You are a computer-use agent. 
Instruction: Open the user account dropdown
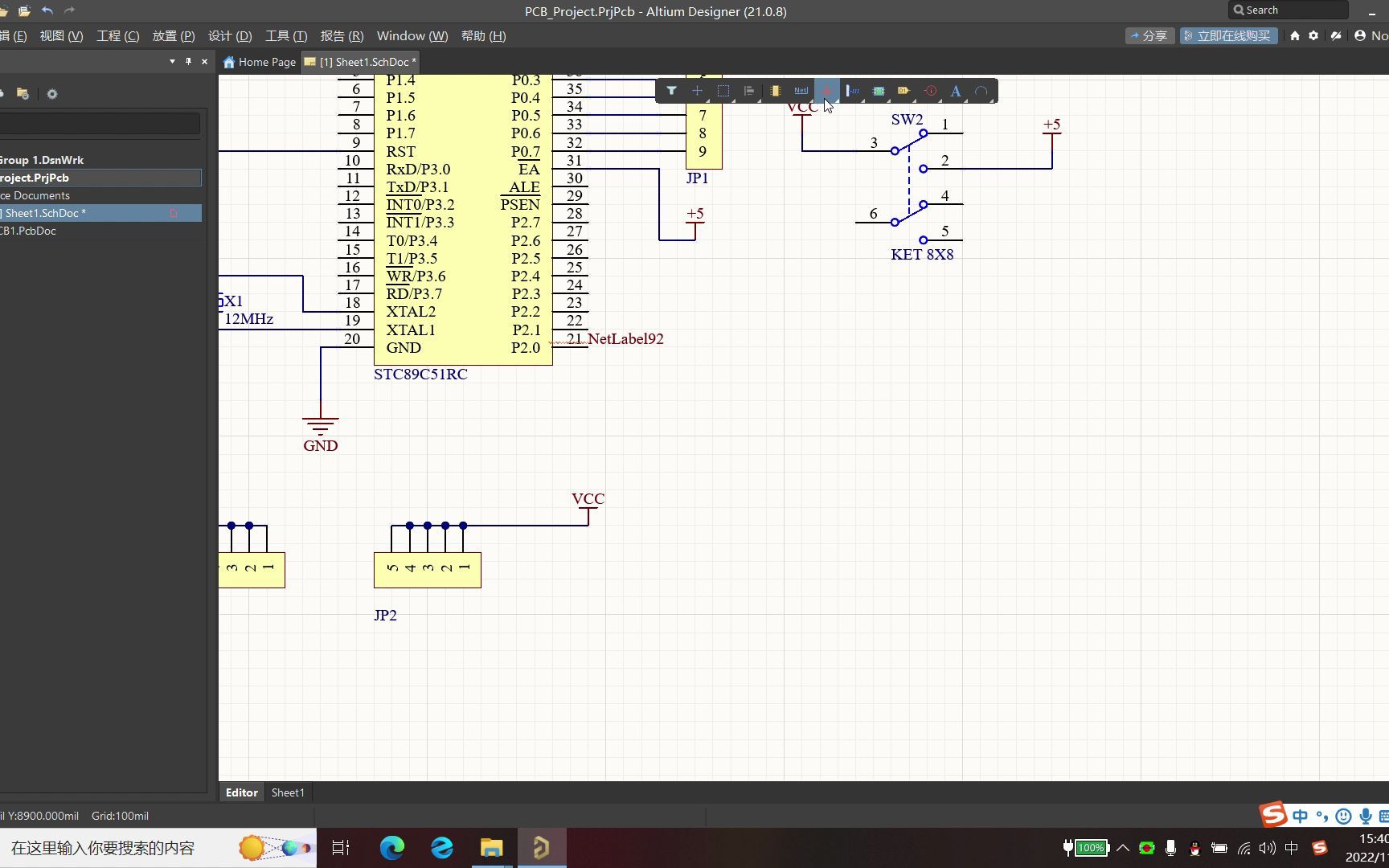click(x=1371, y=35)
